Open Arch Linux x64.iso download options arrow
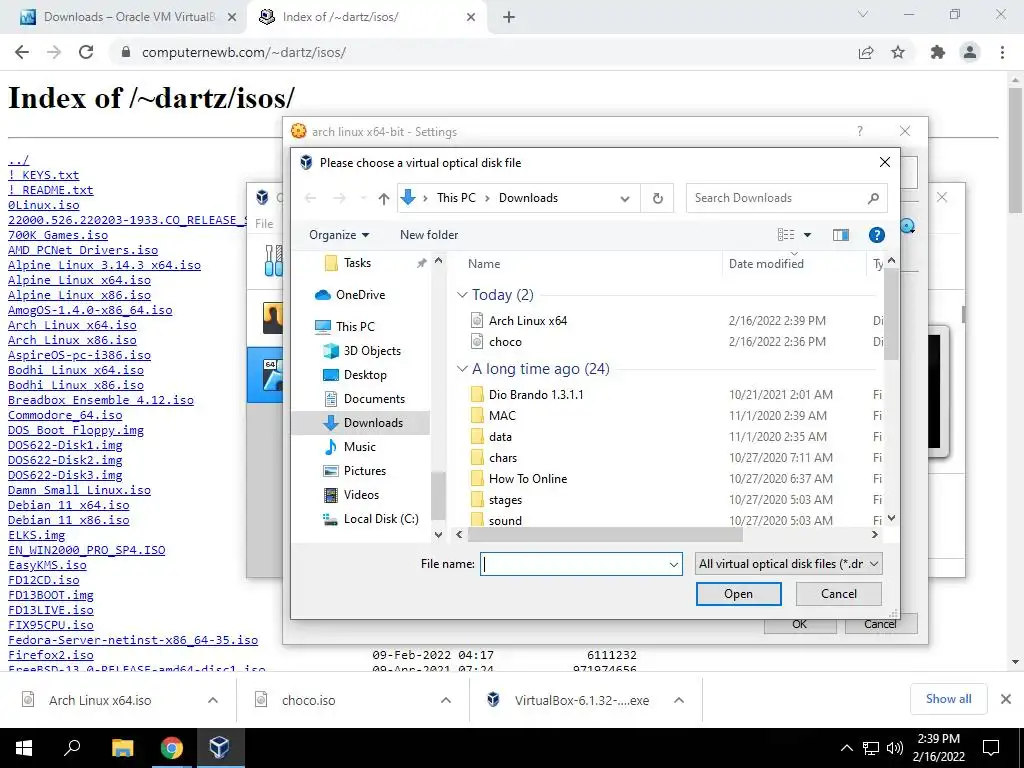 (x=213, y=700)
